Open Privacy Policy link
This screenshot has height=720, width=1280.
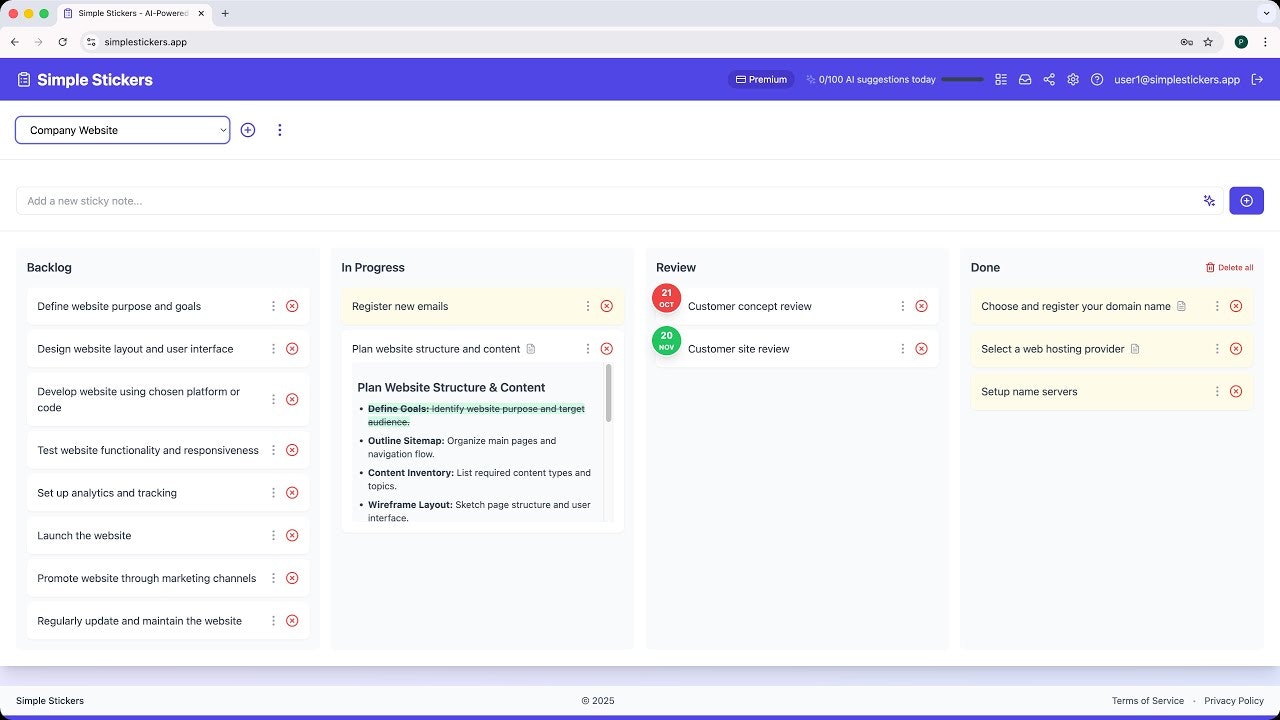(x=1234, y=701)
